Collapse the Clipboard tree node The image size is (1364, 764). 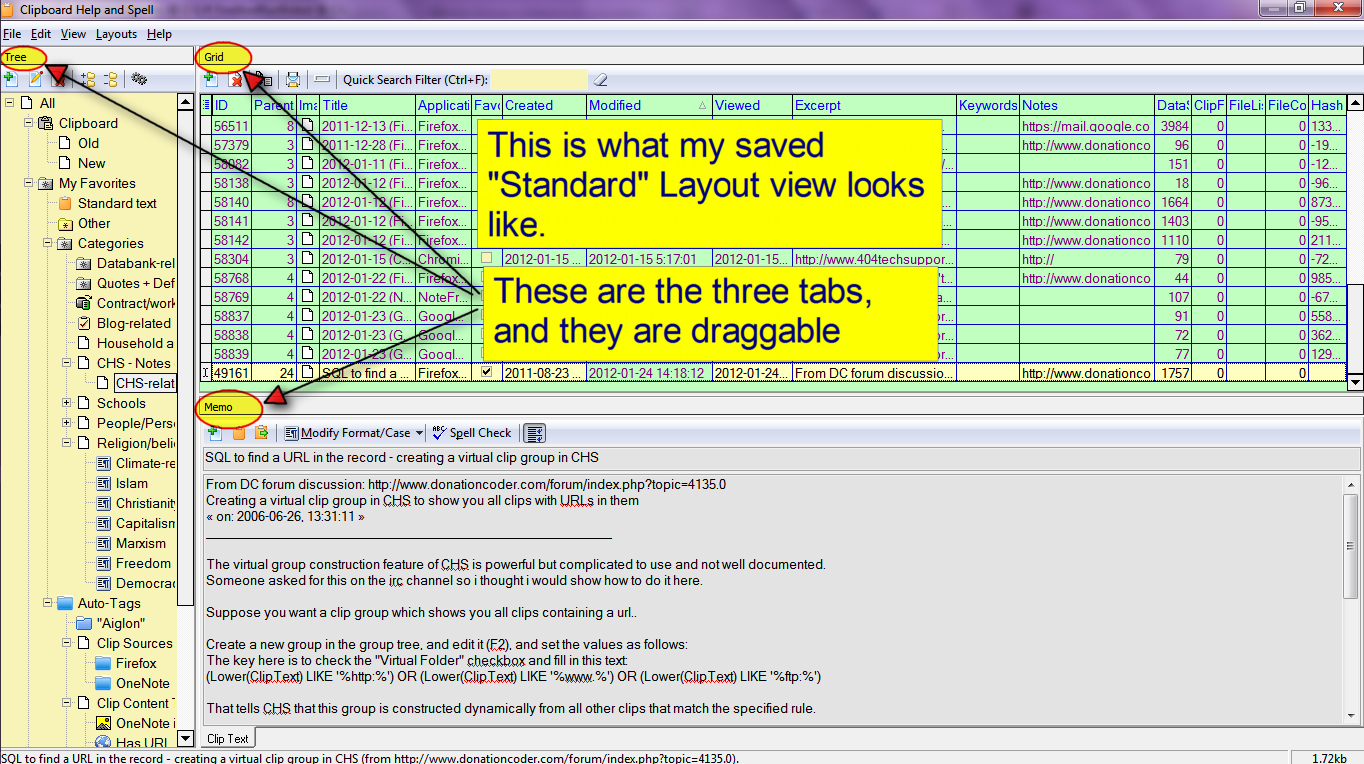(x=29, y=123)
